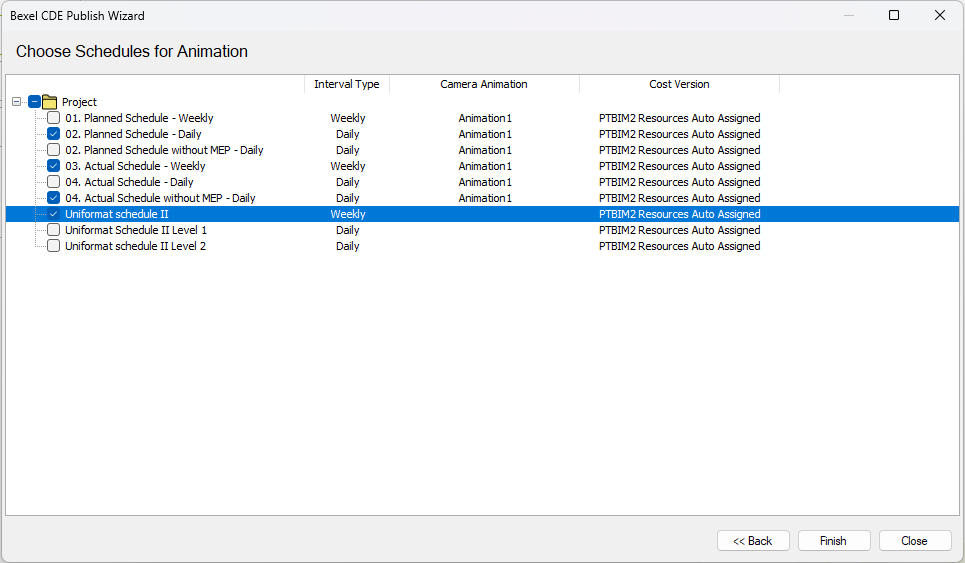The width and height of the screenshot is (965, 563).
Task: Tick Uniformat Schedule II Level 1 checkbox
Action: click(x=54, y=230)
